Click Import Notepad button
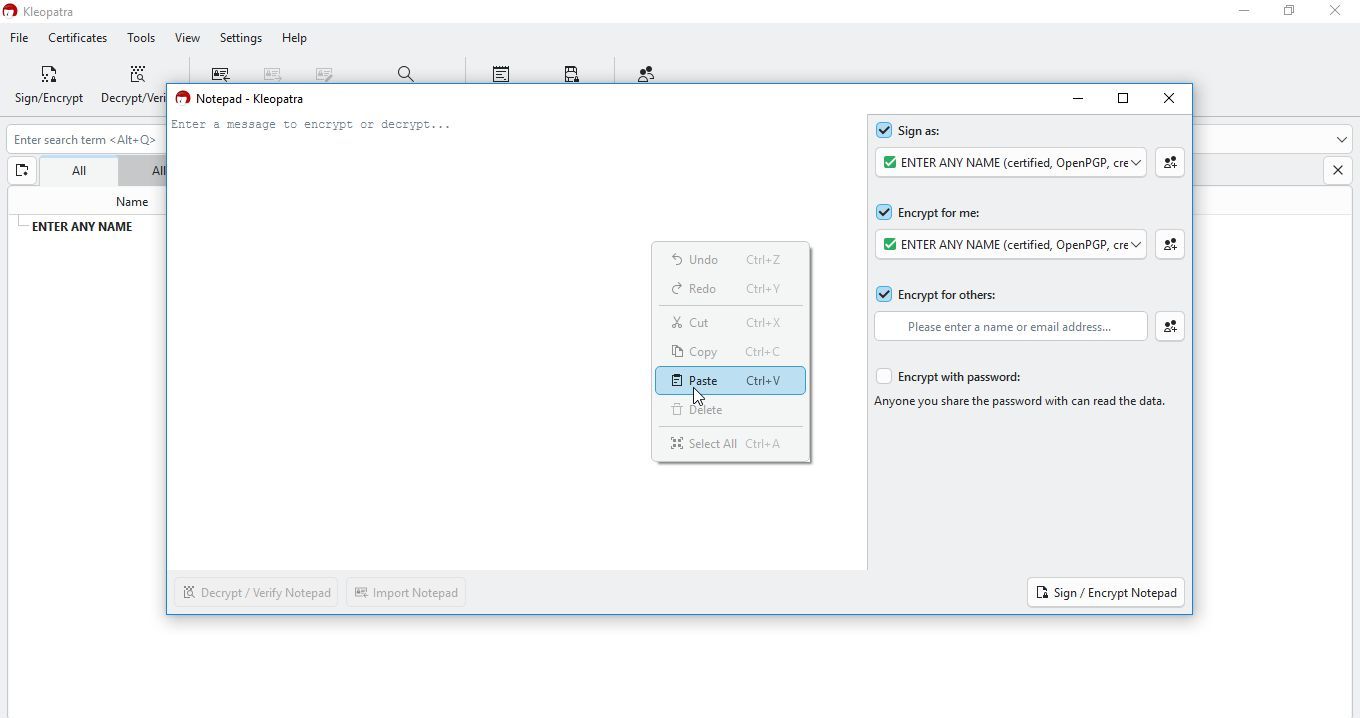Image resolution: width=1360 pixels, height=718 pixels. tap(406, 593)
